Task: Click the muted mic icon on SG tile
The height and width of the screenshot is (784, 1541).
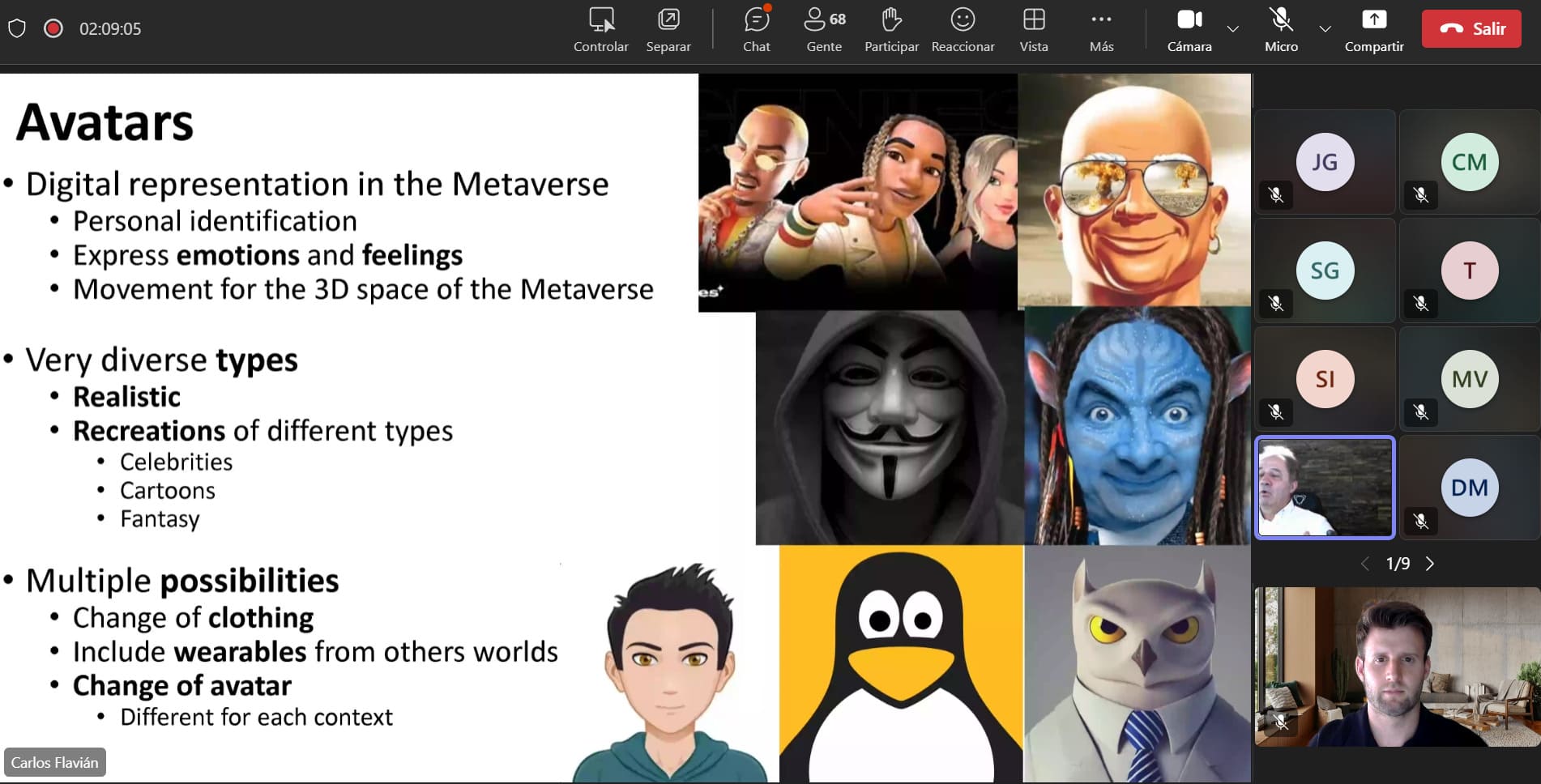Action: [x=1276, y=304]
